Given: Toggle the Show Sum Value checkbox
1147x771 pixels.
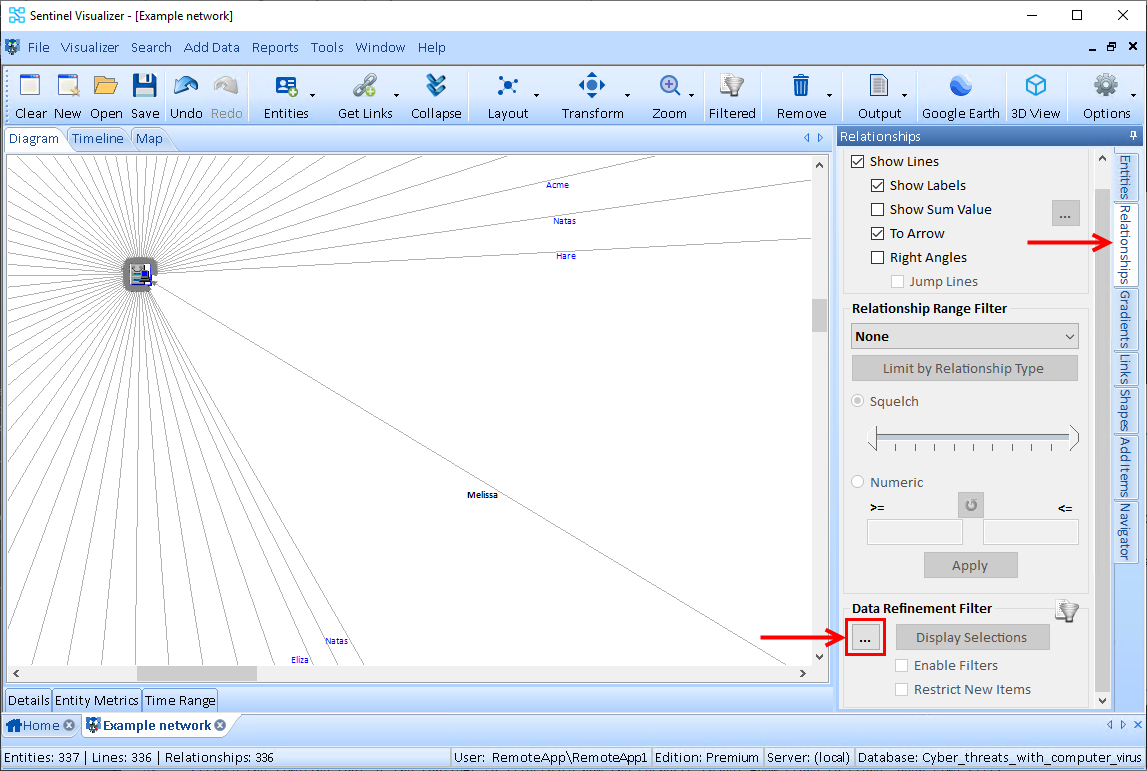Looking at the screenshot, I should pyautogui.click(x=878, y=209).
